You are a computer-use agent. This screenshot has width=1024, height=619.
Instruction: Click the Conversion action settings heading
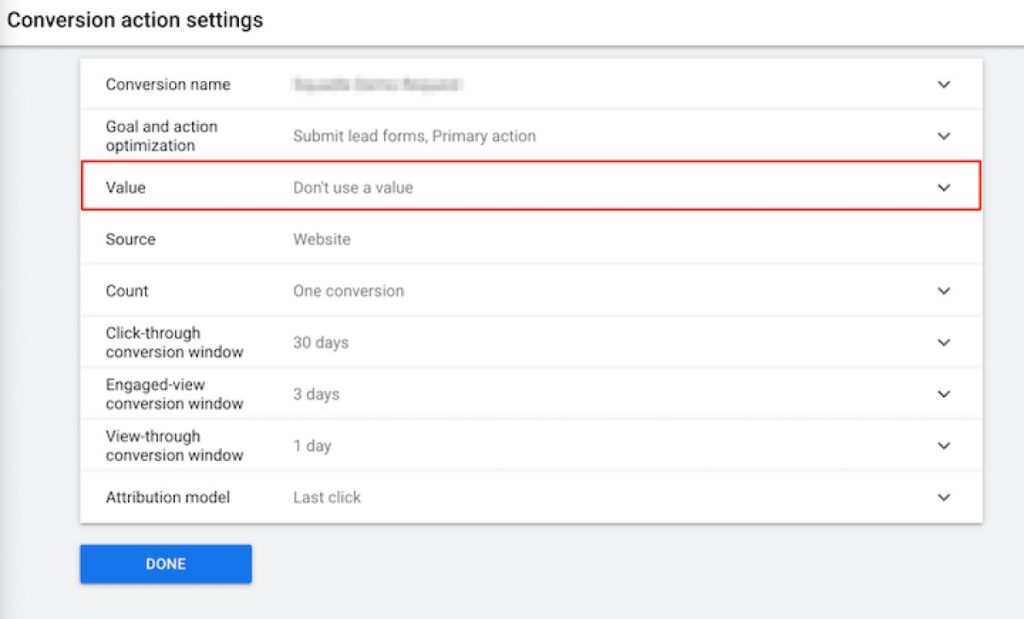click(x=135, y=20)
